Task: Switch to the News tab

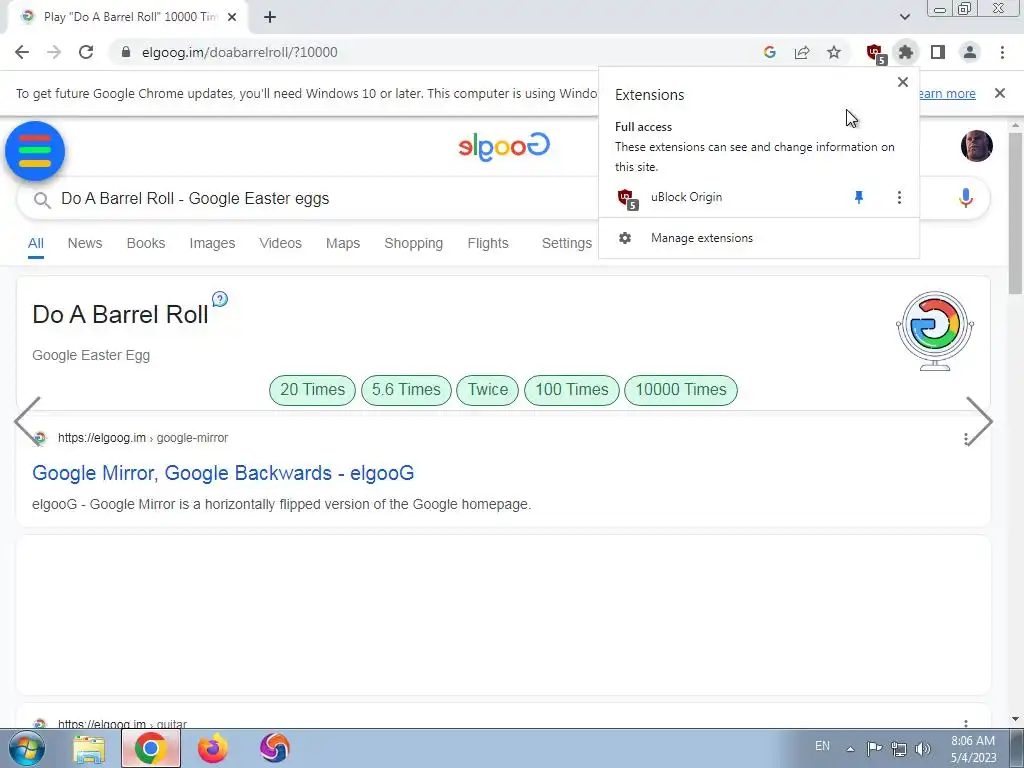Action: coord(85,243)
